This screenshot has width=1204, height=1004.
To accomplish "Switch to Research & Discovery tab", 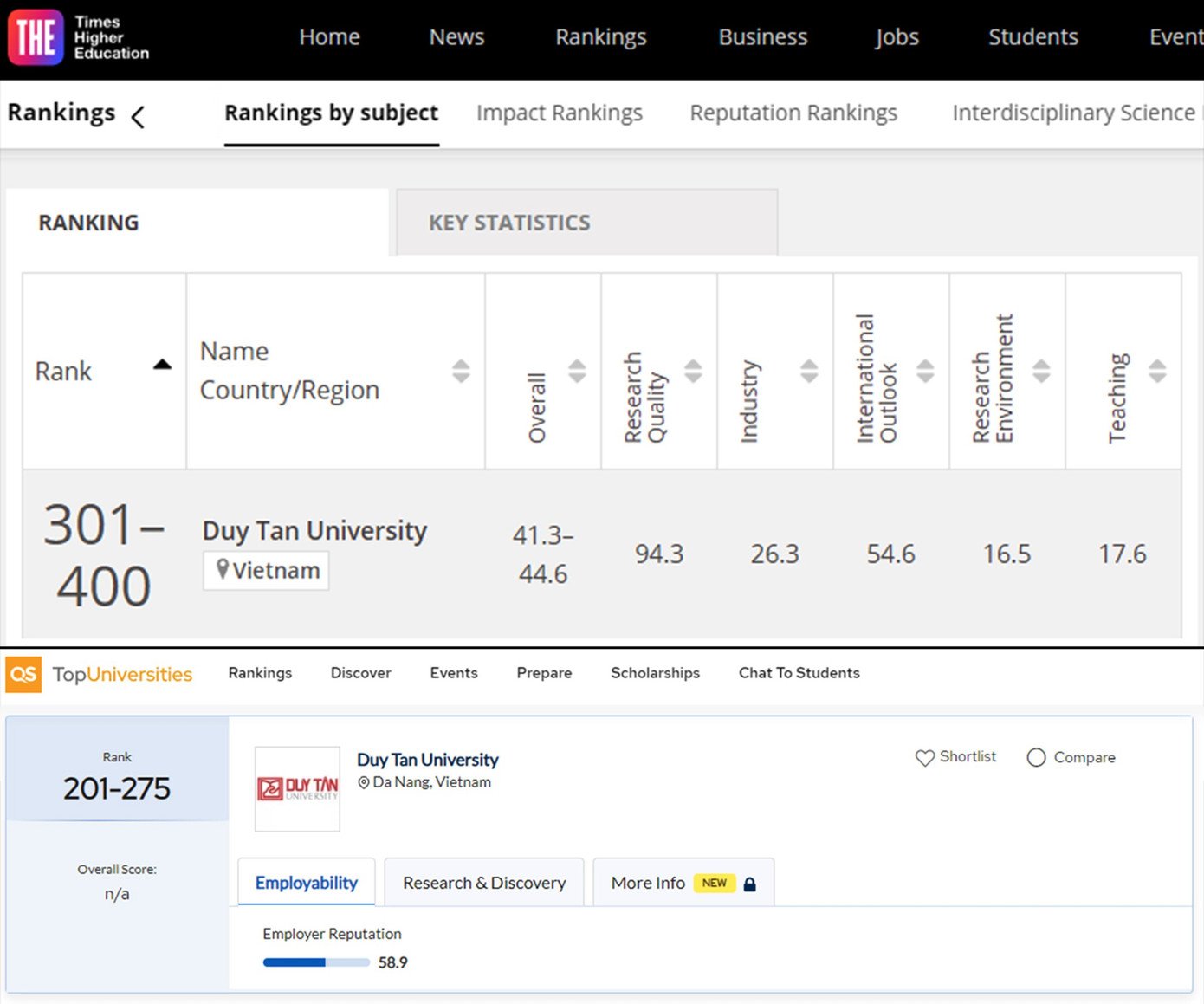I will click(x=484, y=883).
